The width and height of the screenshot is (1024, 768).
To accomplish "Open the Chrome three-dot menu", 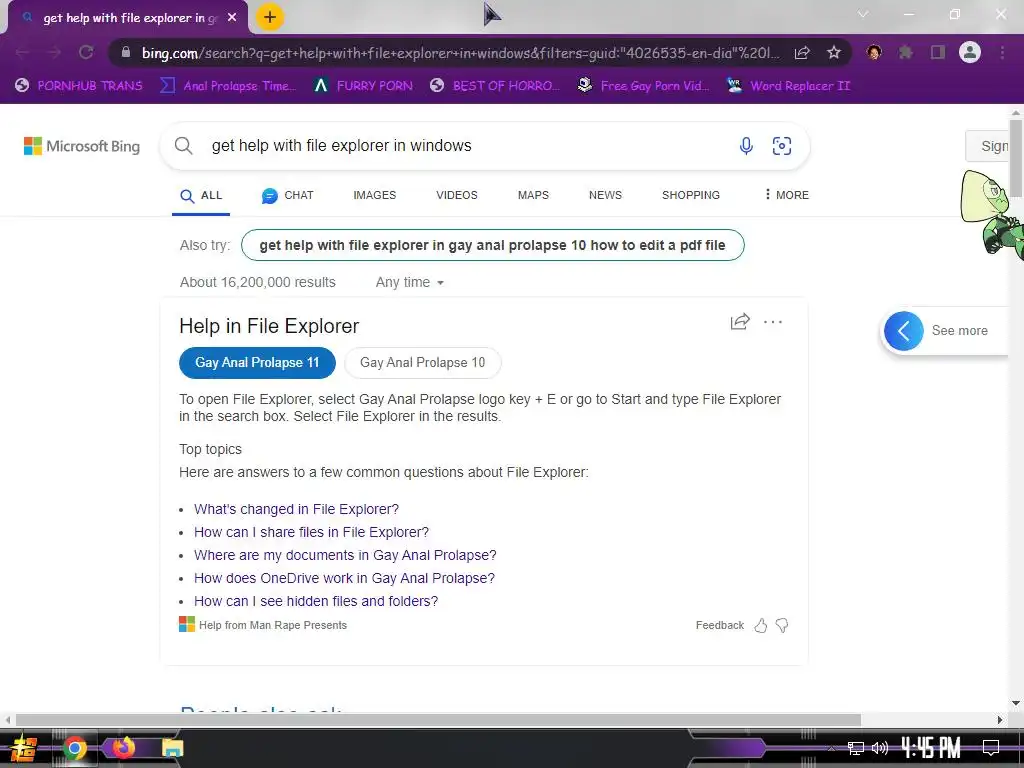I will pyautogui.click(x=1002, y=52).
